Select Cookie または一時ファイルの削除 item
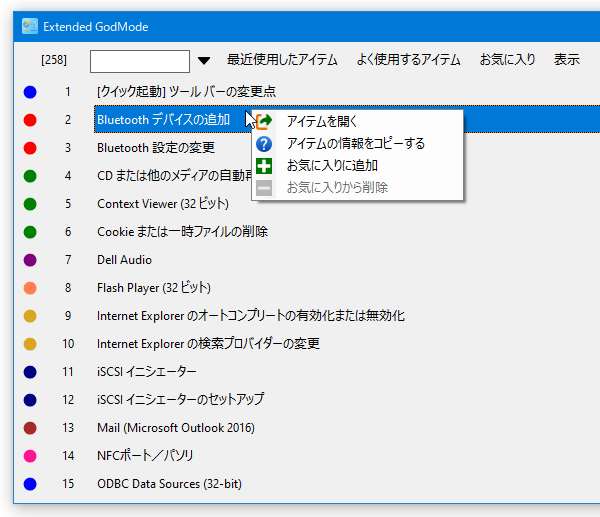The image size is (600, 517). point(183,232)
